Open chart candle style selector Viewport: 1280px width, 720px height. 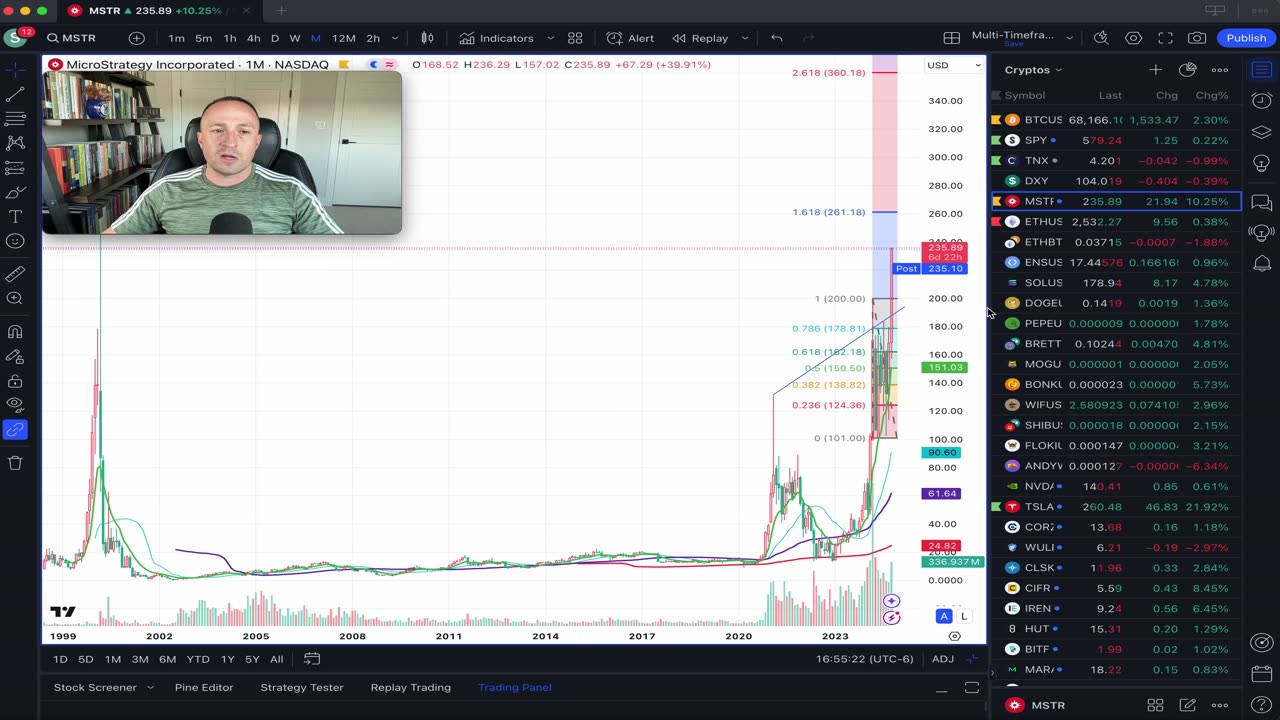click(427, 38)
